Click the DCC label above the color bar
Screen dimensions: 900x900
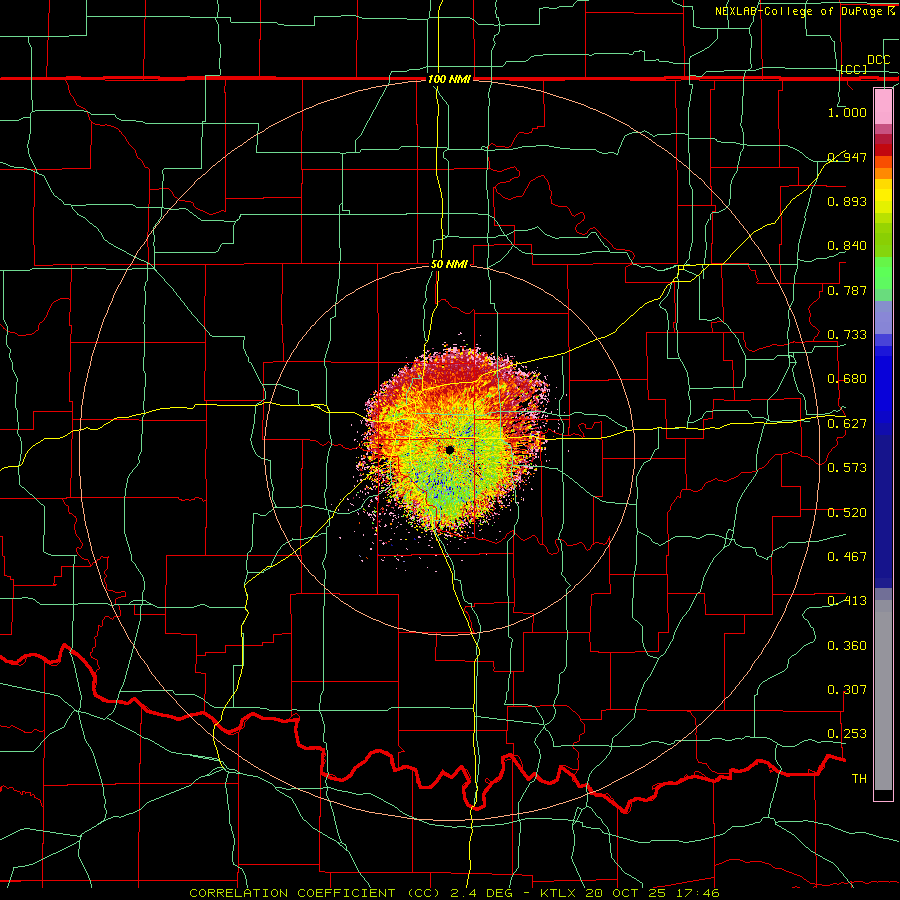pyautogui.click(x=879, y=60)
